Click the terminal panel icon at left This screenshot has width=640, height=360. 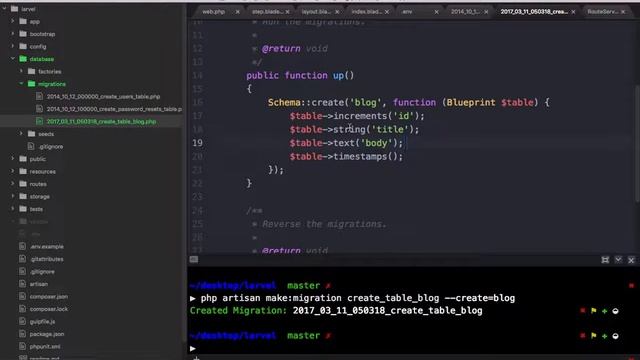(194, 260)
